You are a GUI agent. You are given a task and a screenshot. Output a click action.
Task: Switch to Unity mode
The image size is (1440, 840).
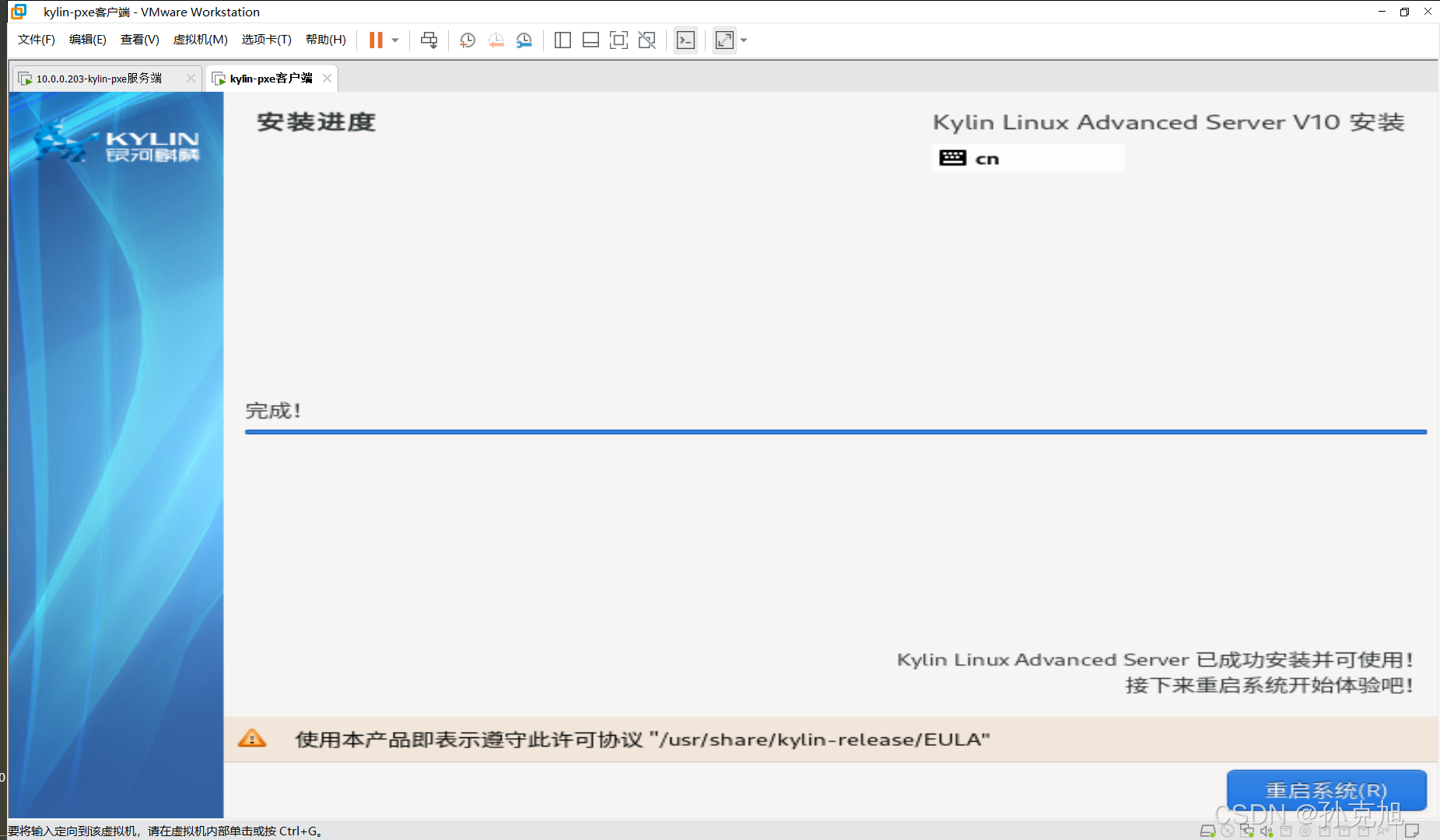(x=646, y=40)
